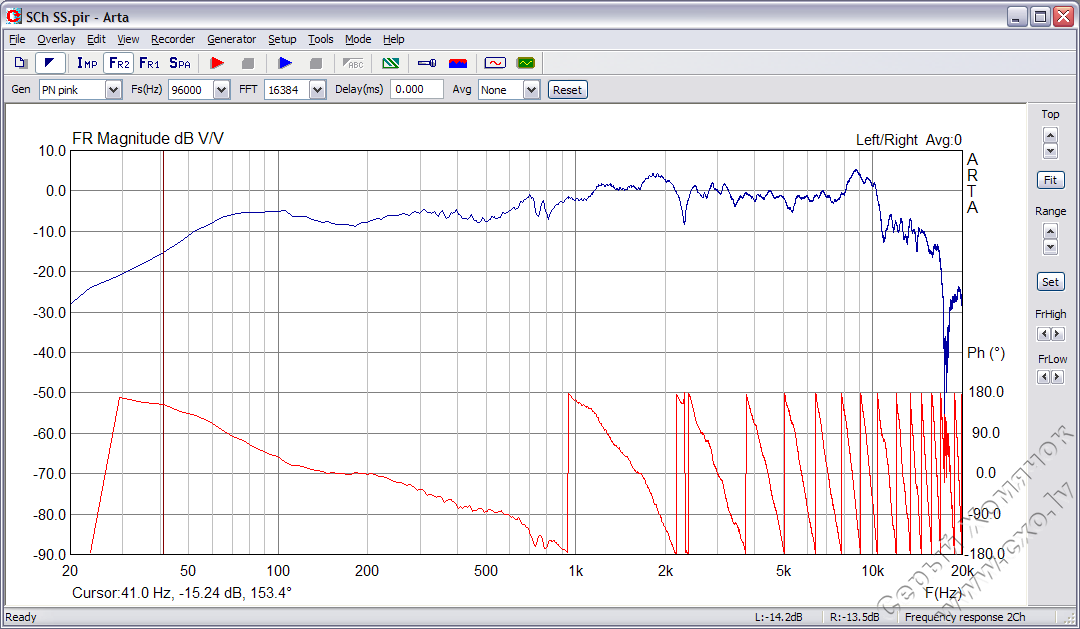Click the ABC text label icon
This screenshot has height=629, width=1080.
[x=353, y=63]
